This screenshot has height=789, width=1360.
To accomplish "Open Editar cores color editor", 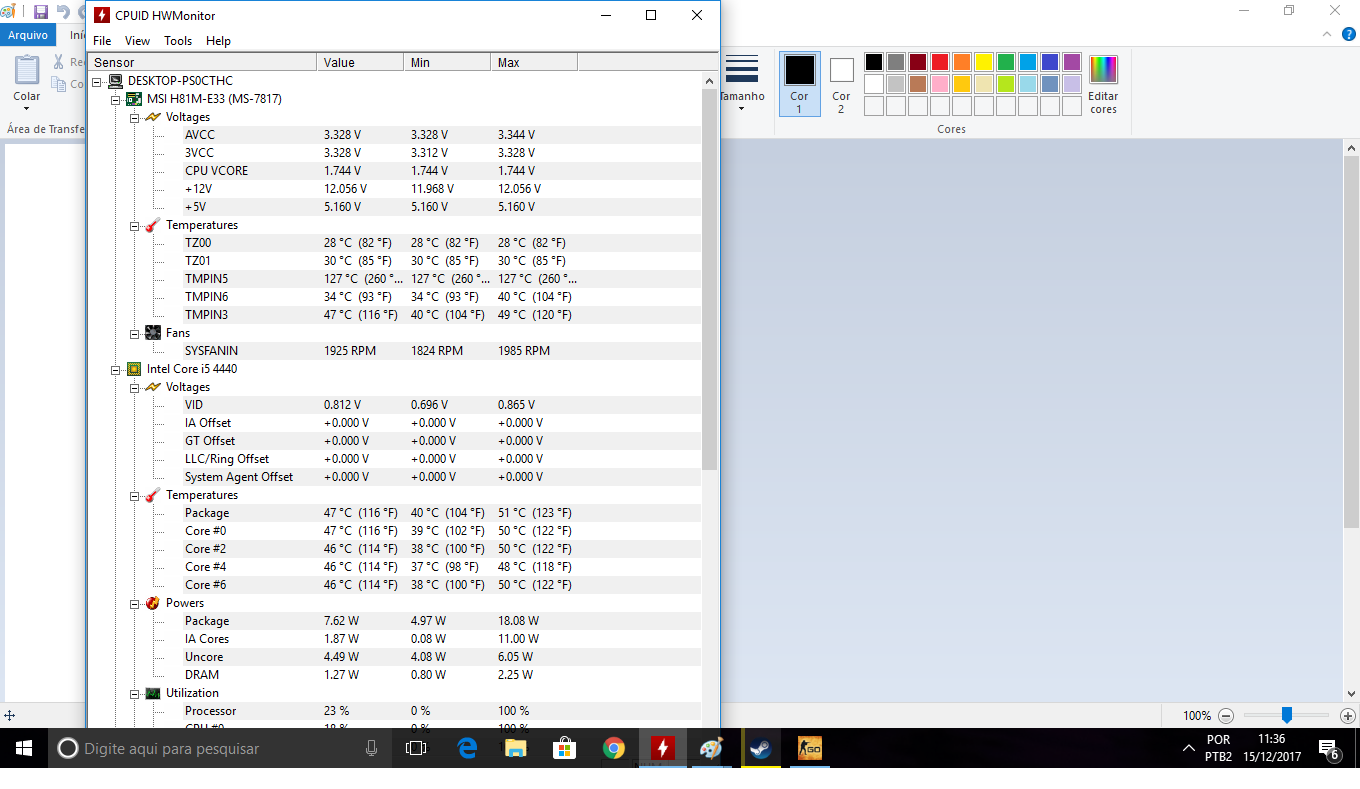I will [x=1103, y=84].
